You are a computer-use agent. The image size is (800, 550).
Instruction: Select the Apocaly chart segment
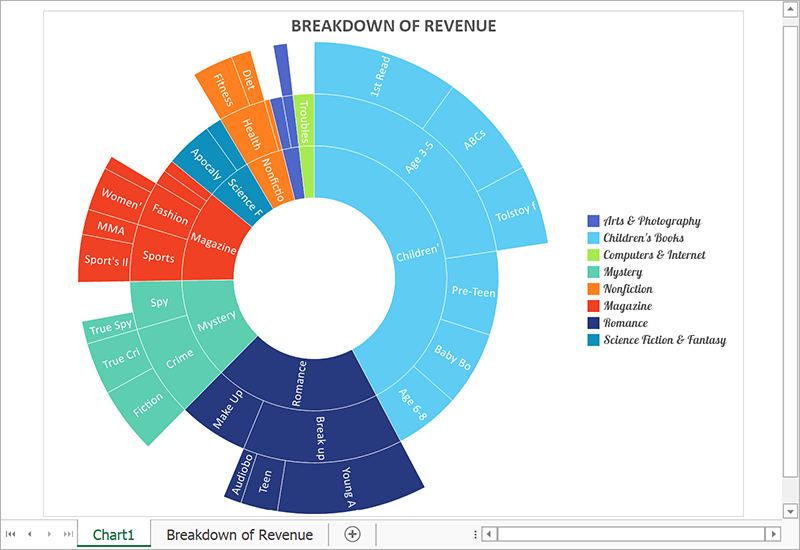pos(205,163)
